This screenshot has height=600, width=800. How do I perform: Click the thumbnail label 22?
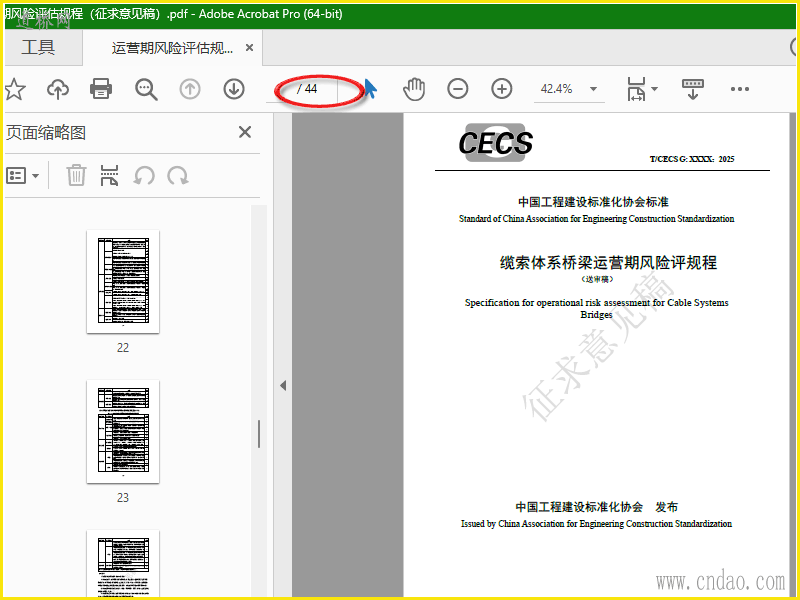pyautogui.click(x=123, y=347)
